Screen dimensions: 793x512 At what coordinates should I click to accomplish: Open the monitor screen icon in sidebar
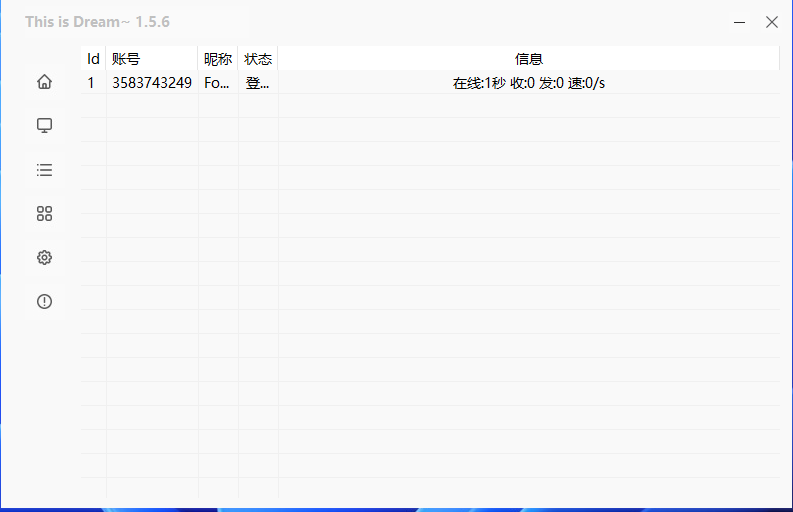[44, 126]
